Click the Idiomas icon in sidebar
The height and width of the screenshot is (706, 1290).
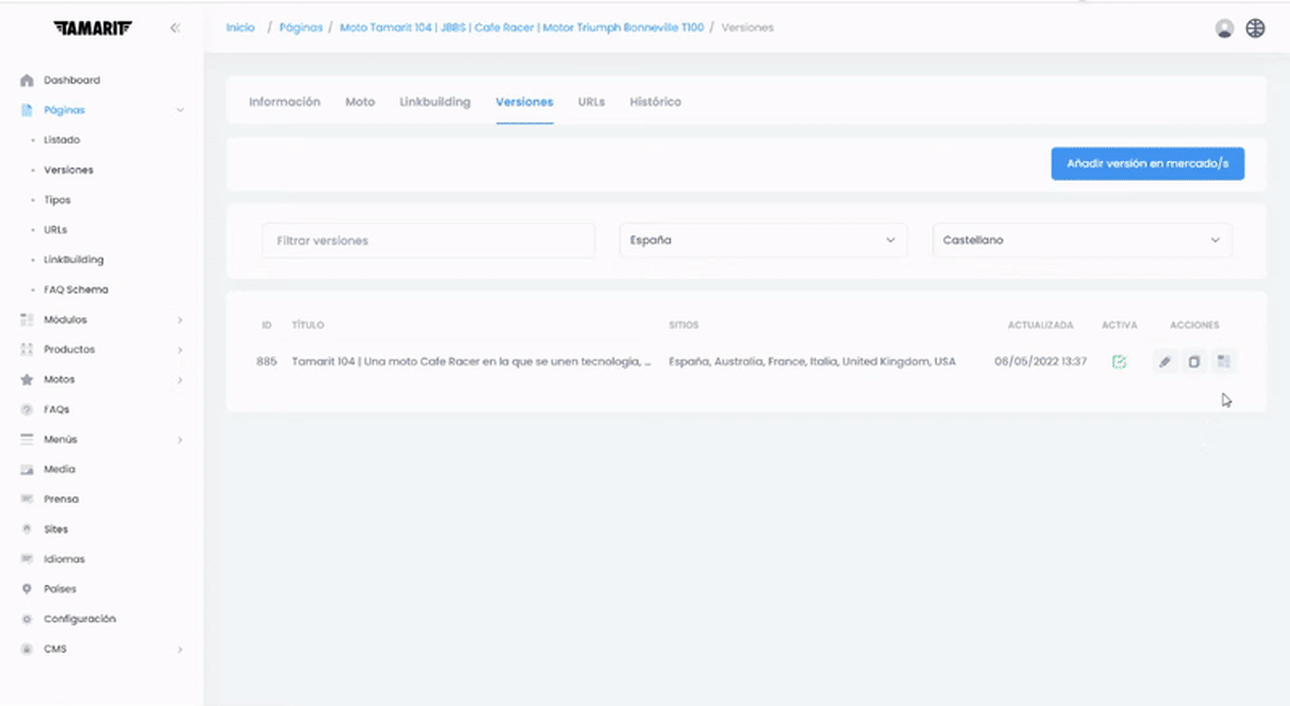coord(27,559)
